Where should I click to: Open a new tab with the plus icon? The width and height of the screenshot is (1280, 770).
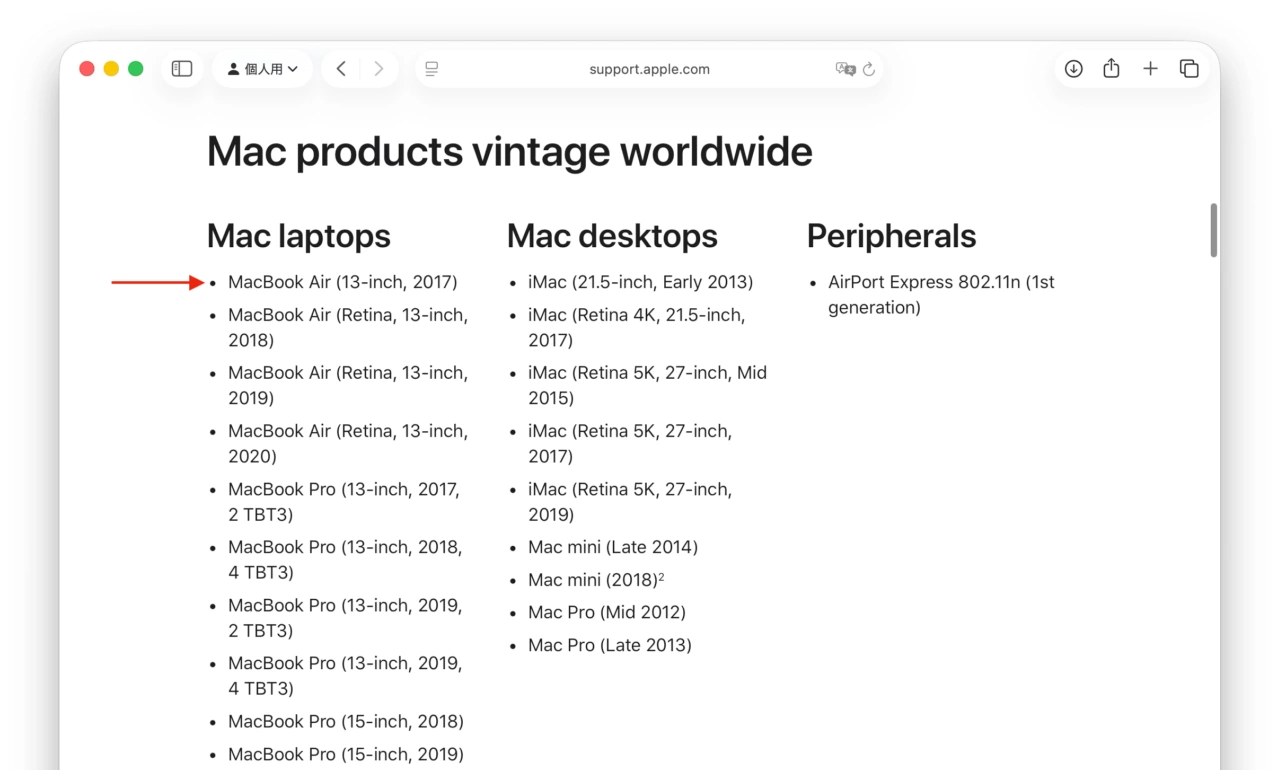click(1150, 68)
